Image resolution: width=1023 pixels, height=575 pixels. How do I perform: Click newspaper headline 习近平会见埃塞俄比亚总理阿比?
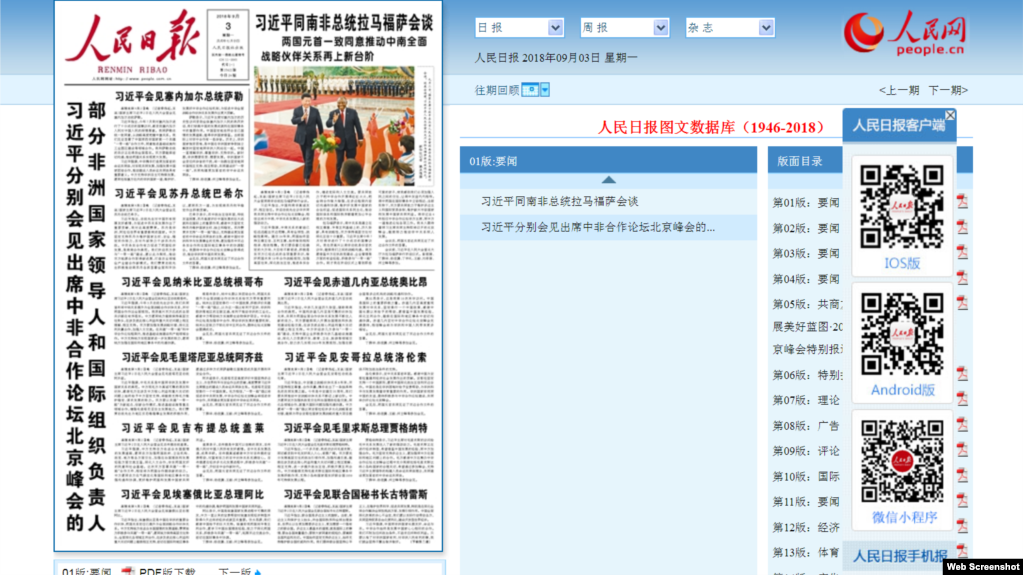192,495
